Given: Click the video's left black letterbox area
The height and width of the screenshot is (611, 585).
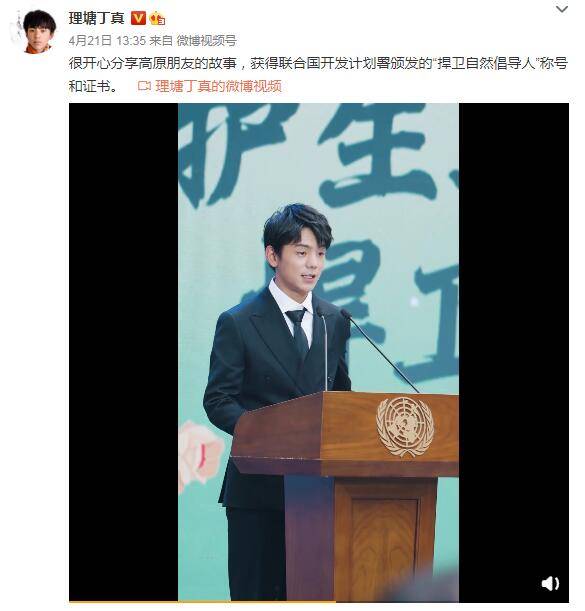Looking at the screenshot, I should pyautogui.click(x=124, y=352).
